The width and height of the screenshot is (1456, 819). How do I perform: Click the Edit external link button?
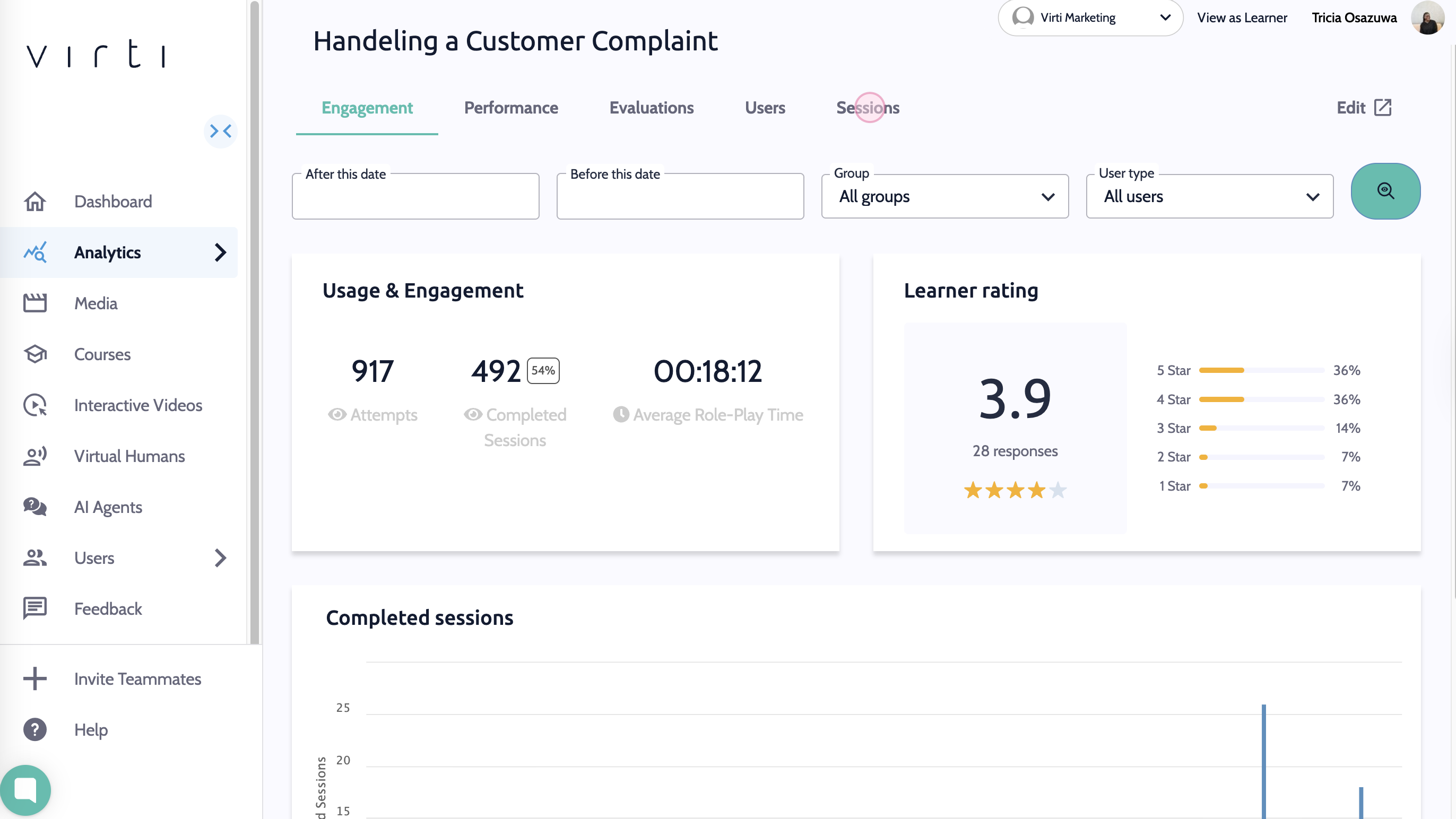[1363, 108]
